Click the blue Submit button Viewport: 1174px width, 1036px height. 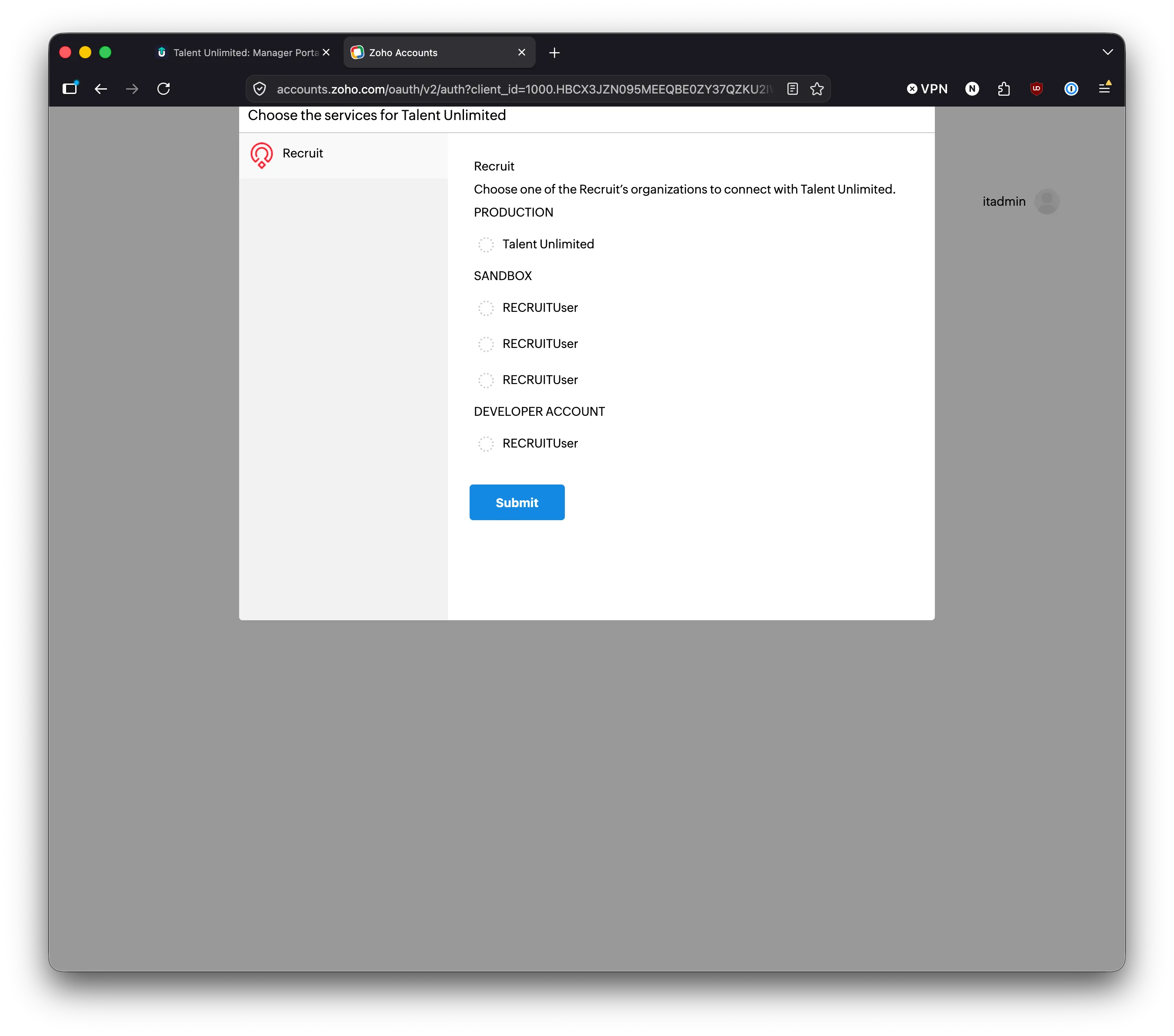click(517, 502)
